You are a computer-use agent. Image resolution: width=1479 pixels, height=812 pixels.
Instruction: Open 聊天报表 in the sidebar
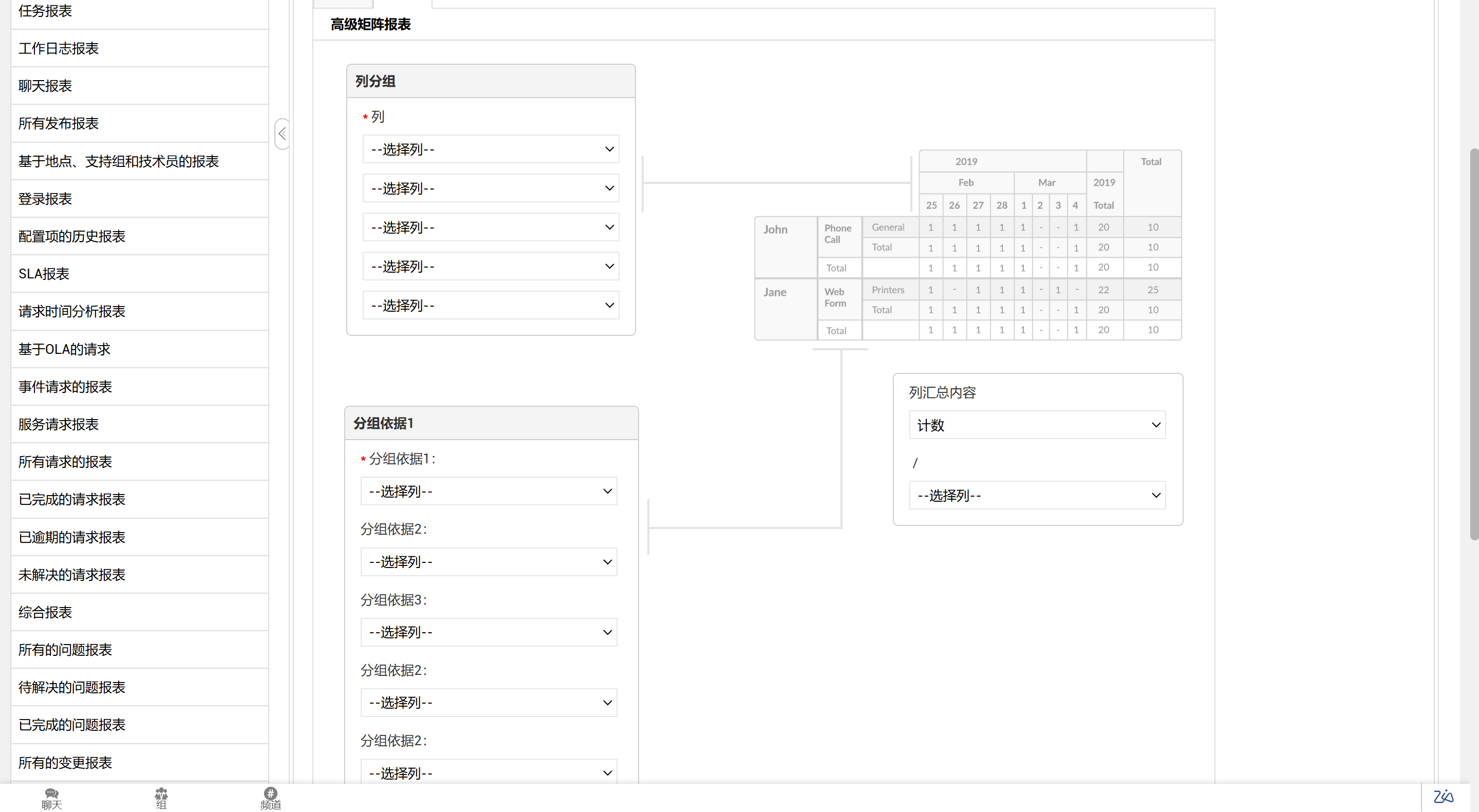click(x=45, y=86)
